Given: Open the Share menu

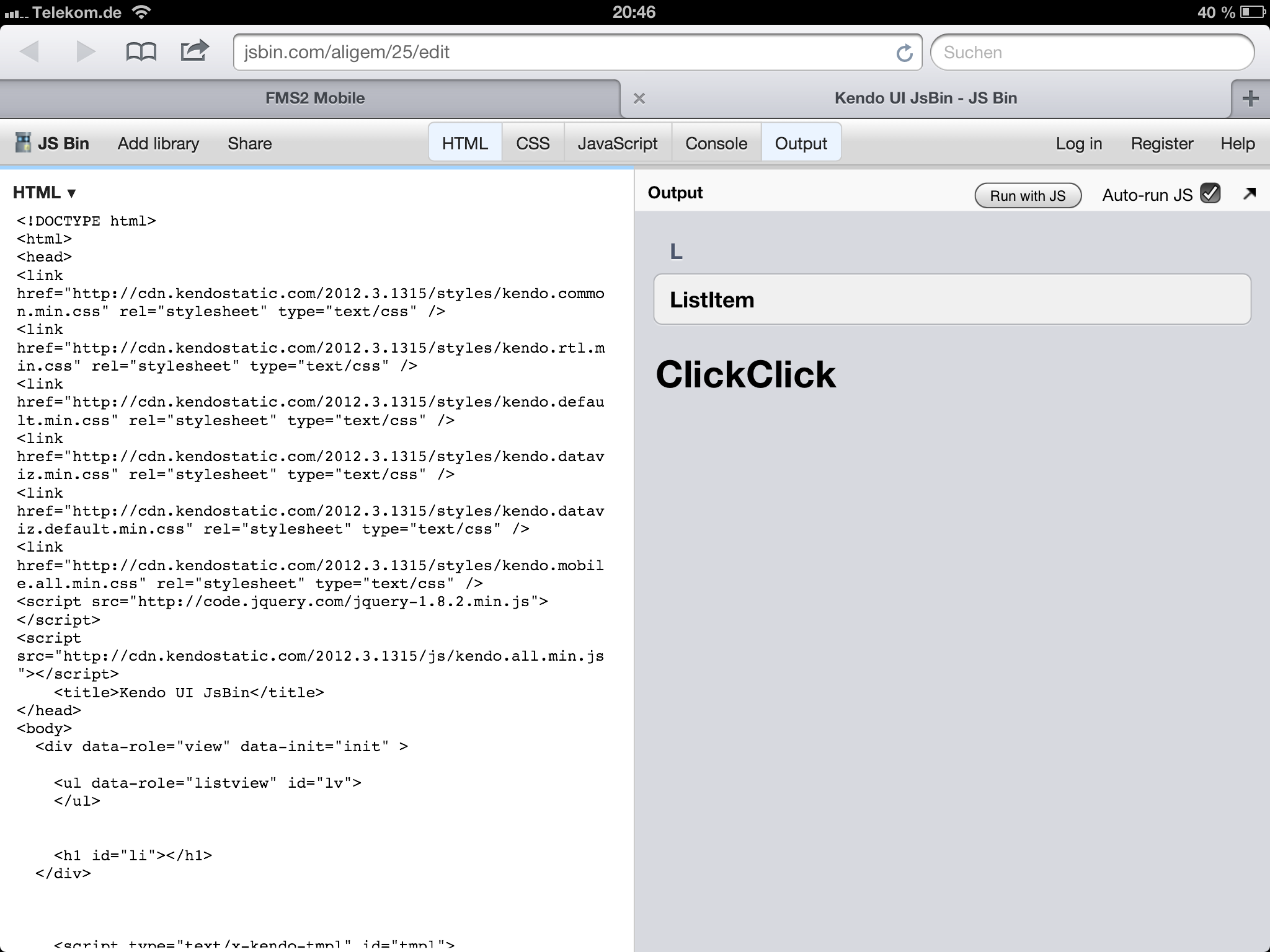Looking at the screenshot, I should [x=249, y=143].
